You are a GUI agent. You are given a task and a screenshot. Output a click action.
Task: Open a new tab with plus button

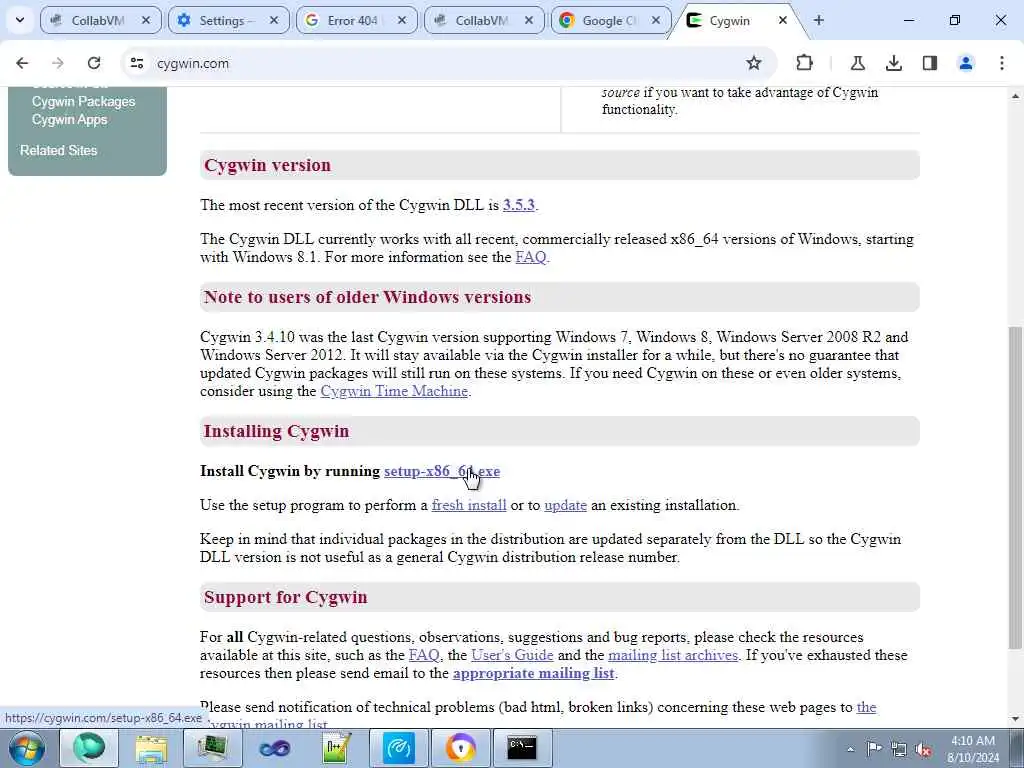819,20
